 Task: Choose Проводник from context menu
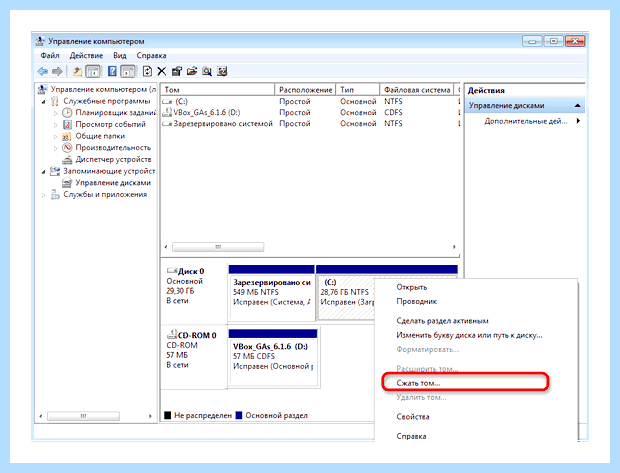417,301
